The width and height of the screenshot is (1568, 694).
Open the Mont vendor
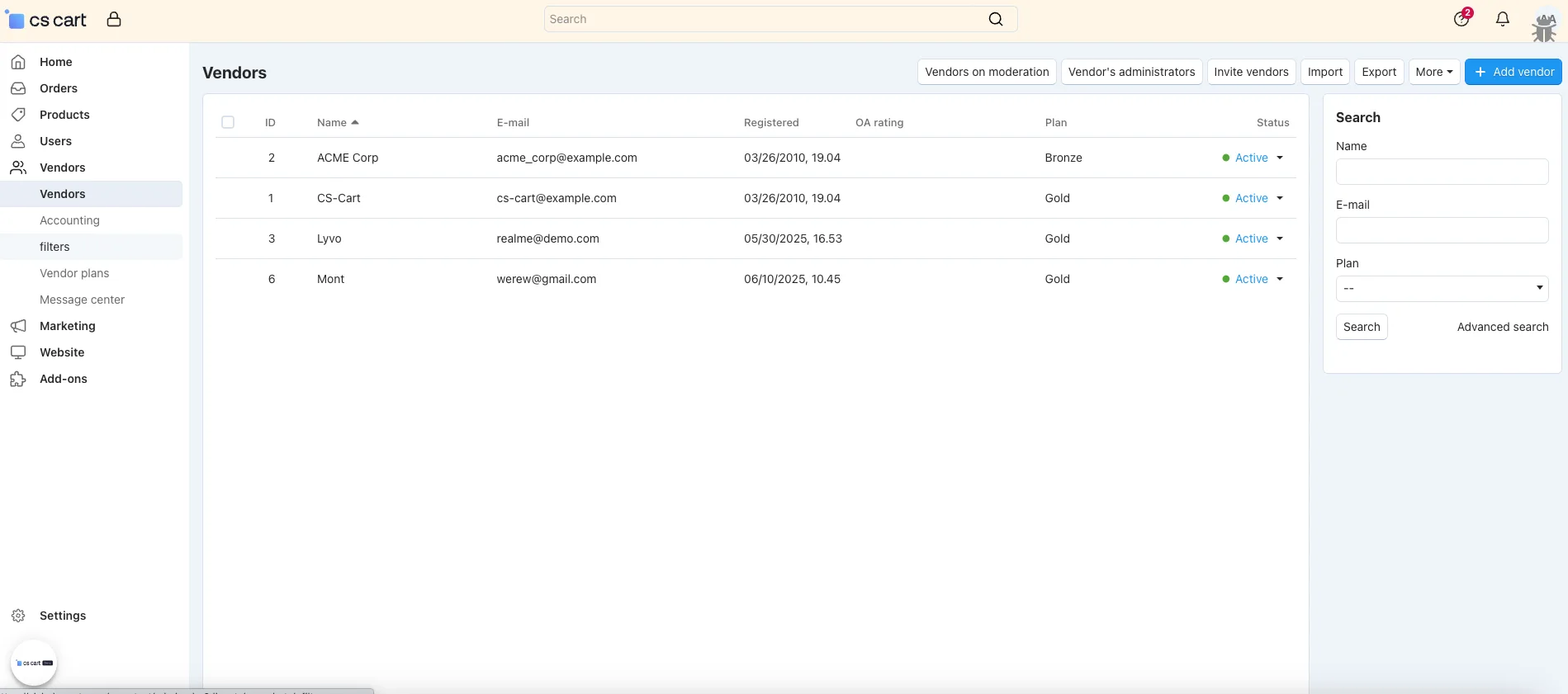[330, 279]
